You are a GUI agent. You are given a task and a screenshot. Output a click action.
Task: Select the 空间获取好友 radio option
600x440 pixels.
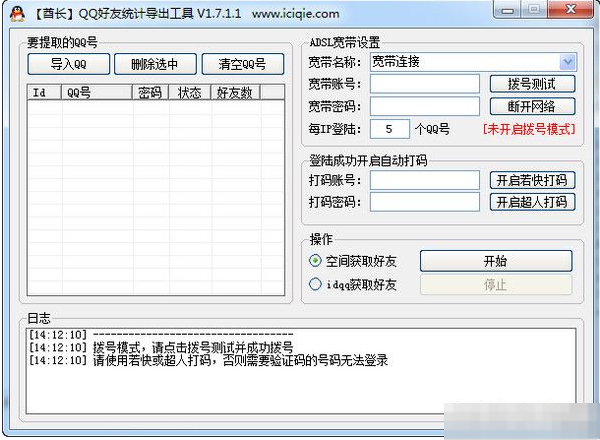click(x=316, y=261)
